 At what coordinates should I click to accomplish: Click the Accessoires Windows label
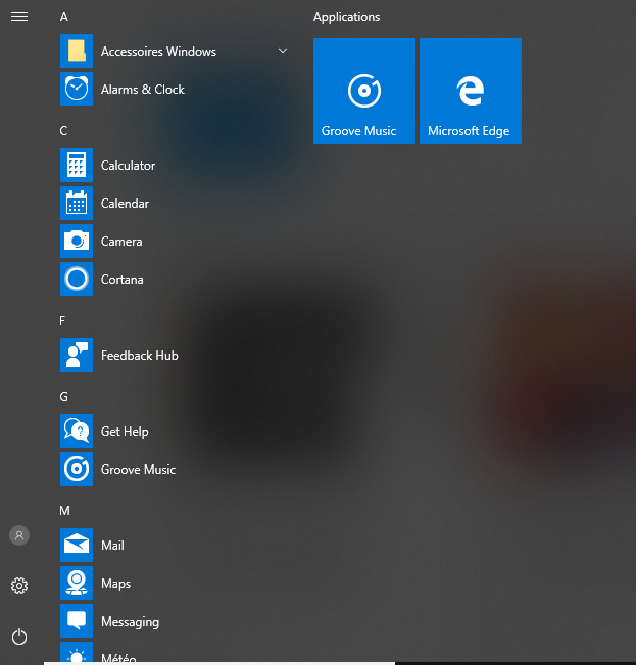(158, 51)
